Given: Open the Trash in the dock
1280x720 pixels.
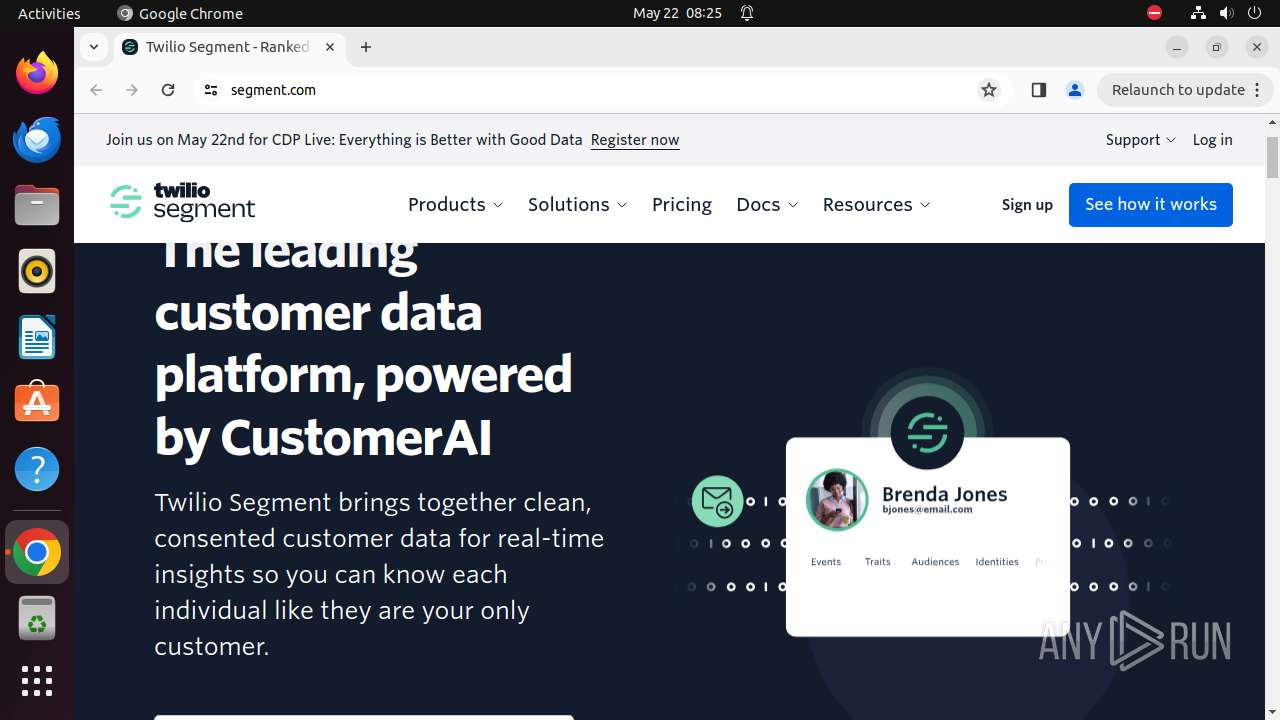Looking at the screenshot, I should (37, 618).
